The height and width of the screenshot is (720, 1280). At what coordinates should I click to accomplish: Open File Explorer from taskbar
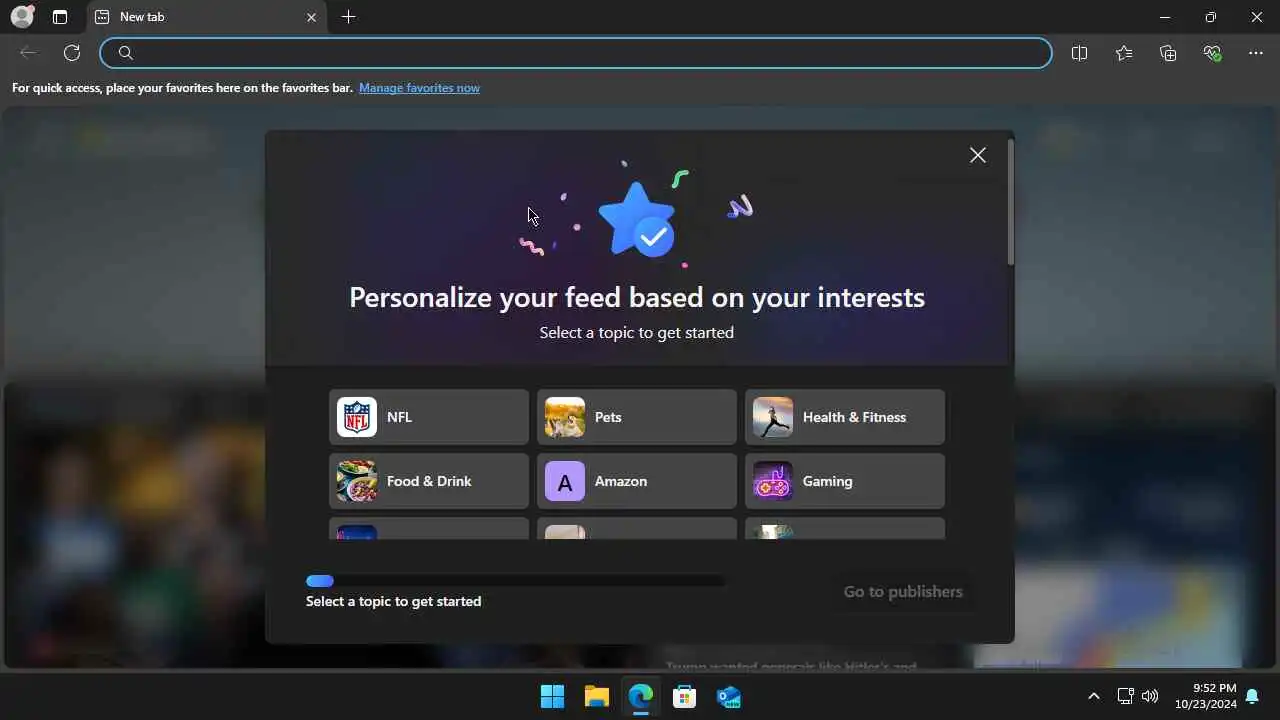point(597,696)
